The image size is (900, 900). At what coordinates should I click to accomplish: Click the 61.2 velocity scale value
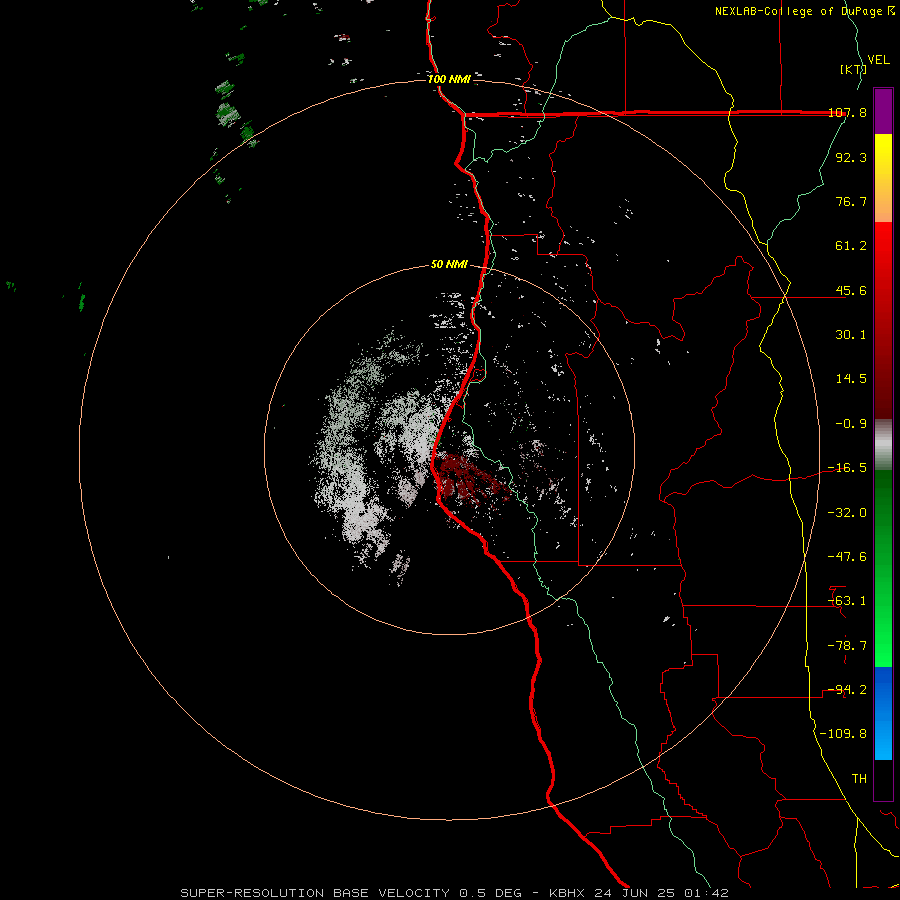coord(851,246)
